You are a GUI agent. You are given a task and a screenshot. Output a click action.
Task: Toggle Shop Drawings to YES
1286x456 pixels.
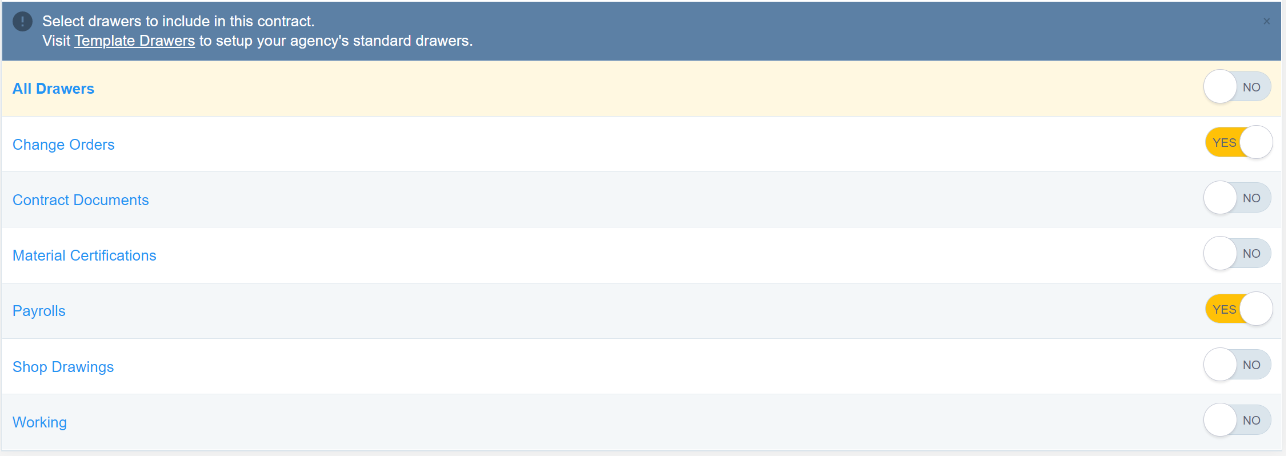(x=1237, y=366)
